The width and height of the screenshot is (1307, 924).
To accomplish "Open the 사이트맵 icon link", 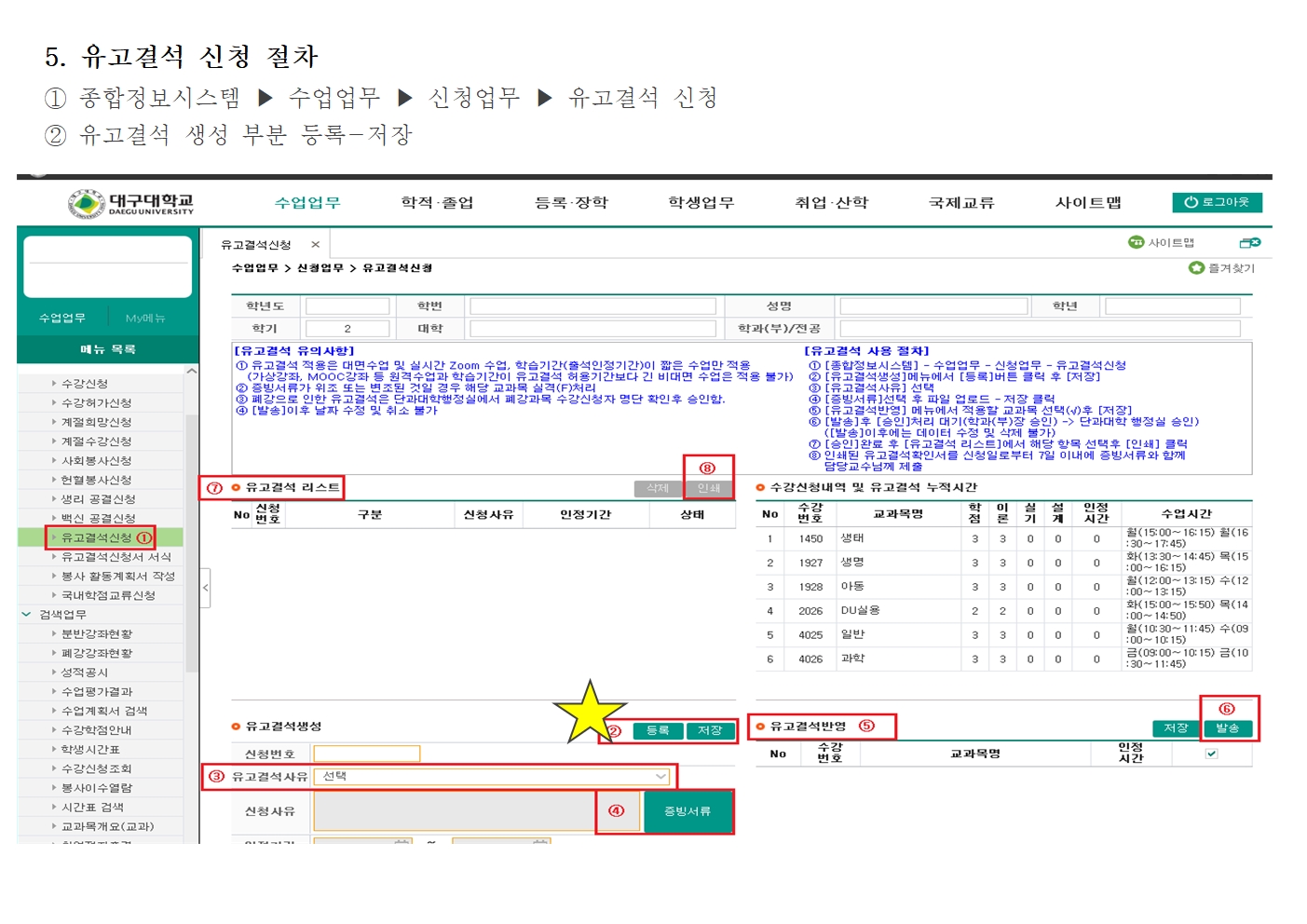I will [x=1161, y=242].
